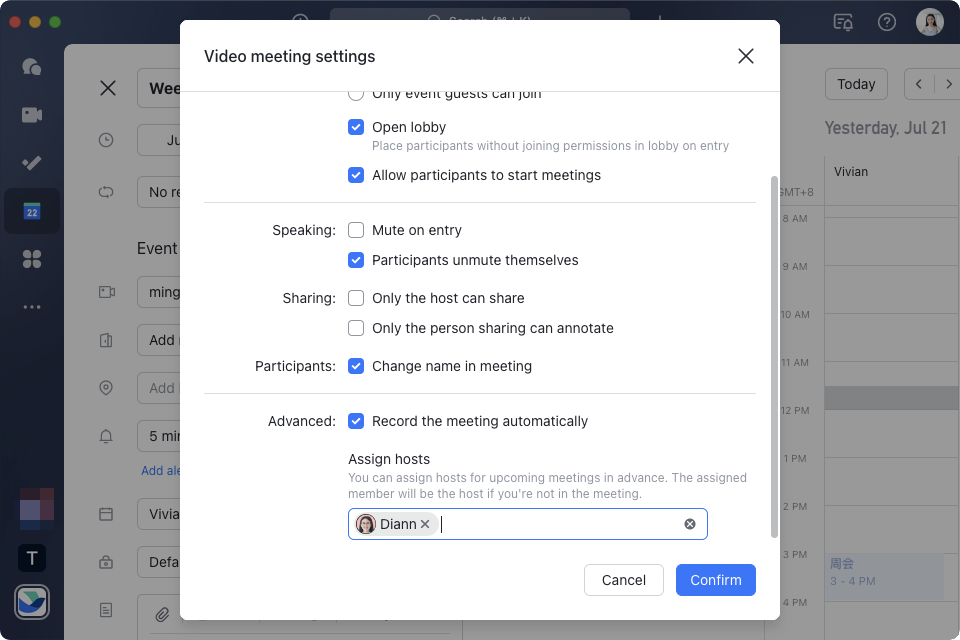Click the next date navigation chevron
This screenshot has height=640, width=960.
[949, 84]
